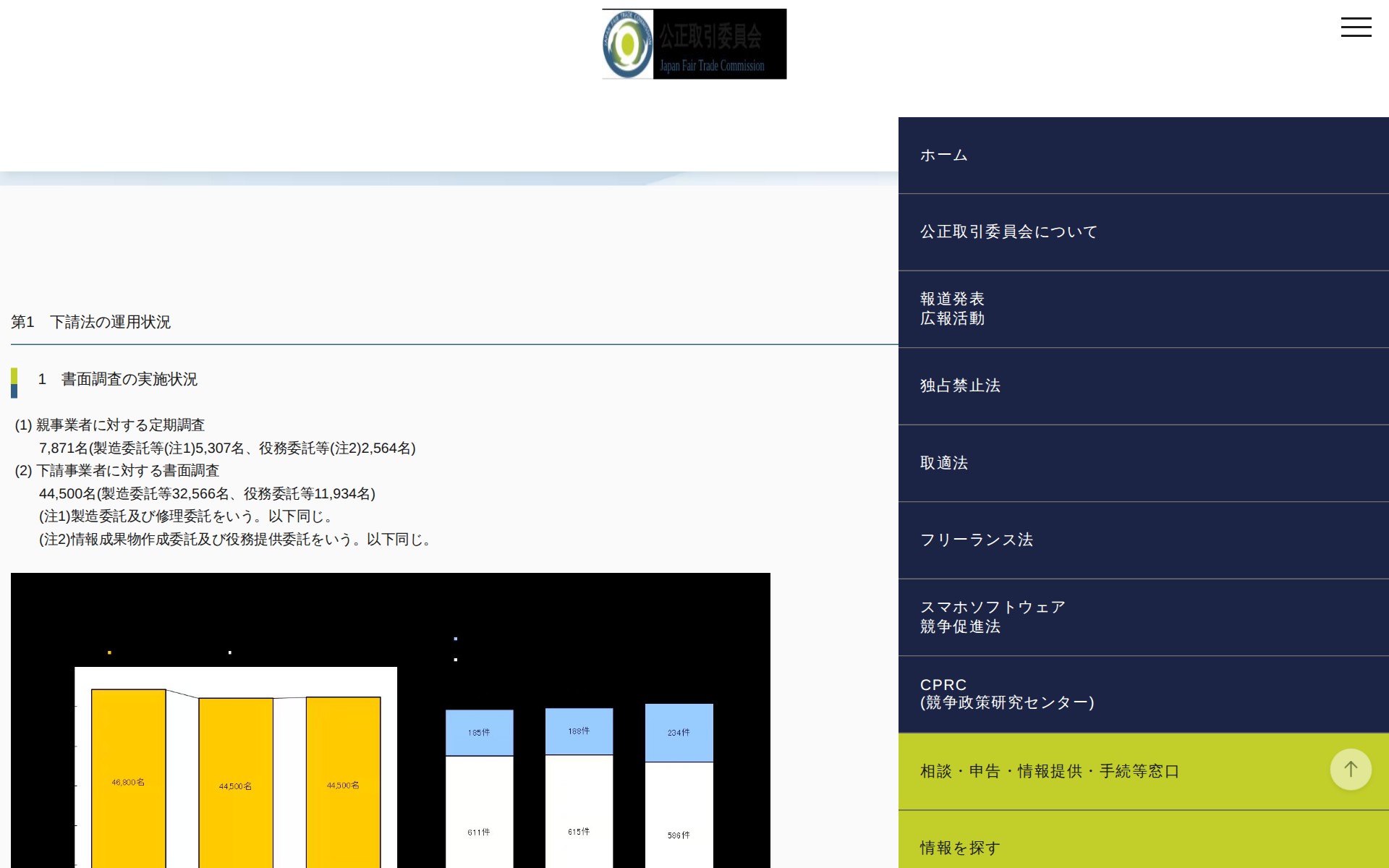
Task: Click the 書面調査の実施状況 subheading
Action: click(129, 380)
